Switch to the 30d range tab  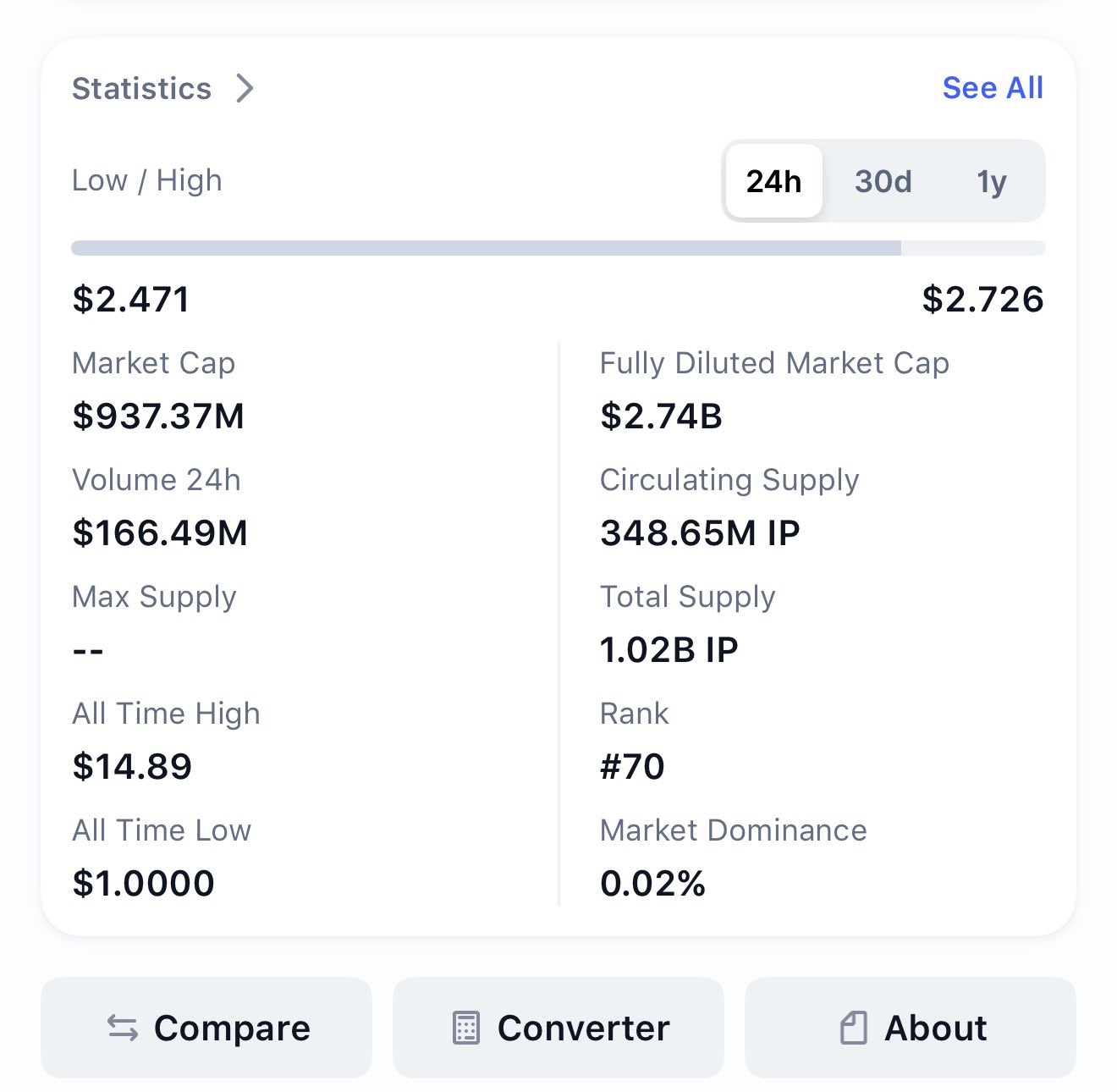click(x=883, y=181)
